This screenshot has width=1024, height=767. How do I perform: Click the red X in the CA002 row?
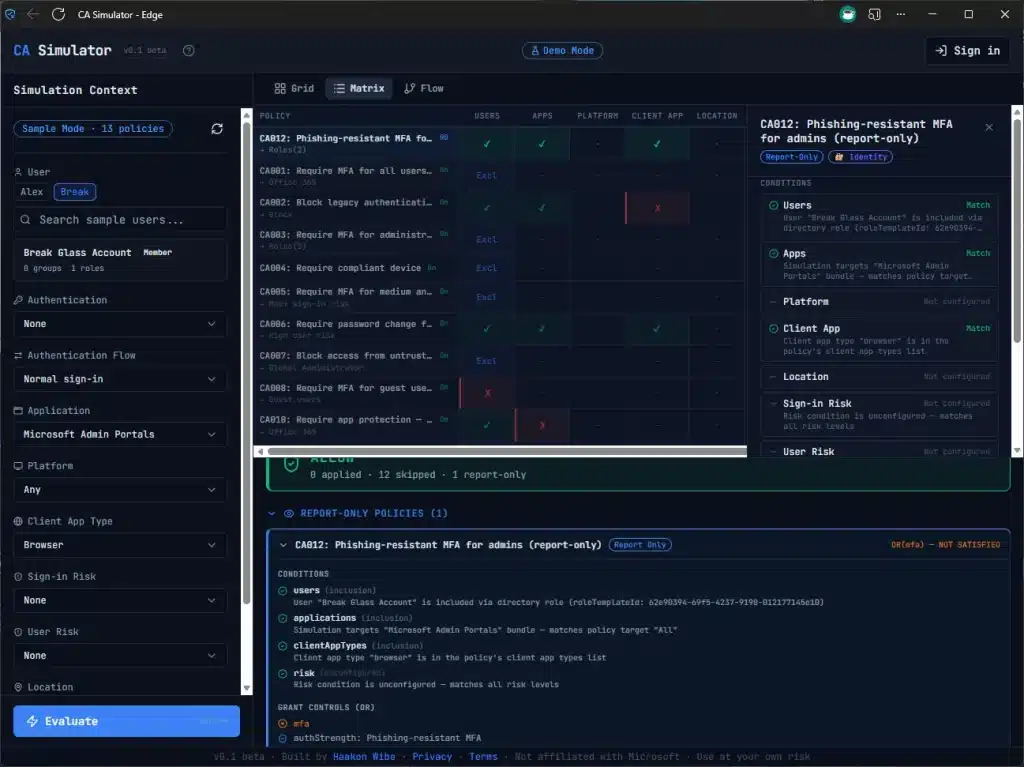click(x=657, y=208)
